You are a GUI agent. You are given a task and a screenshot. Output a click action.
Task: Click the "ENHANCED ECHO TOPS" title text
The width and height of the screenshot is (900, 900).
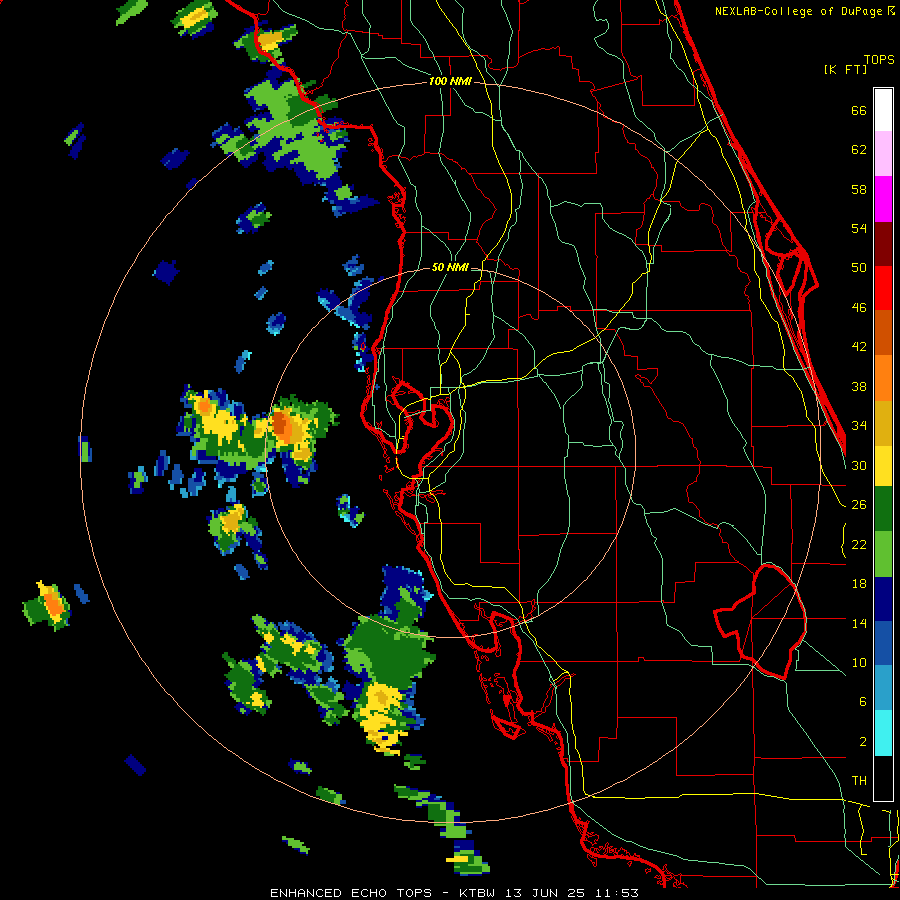(x=351, y=893)
